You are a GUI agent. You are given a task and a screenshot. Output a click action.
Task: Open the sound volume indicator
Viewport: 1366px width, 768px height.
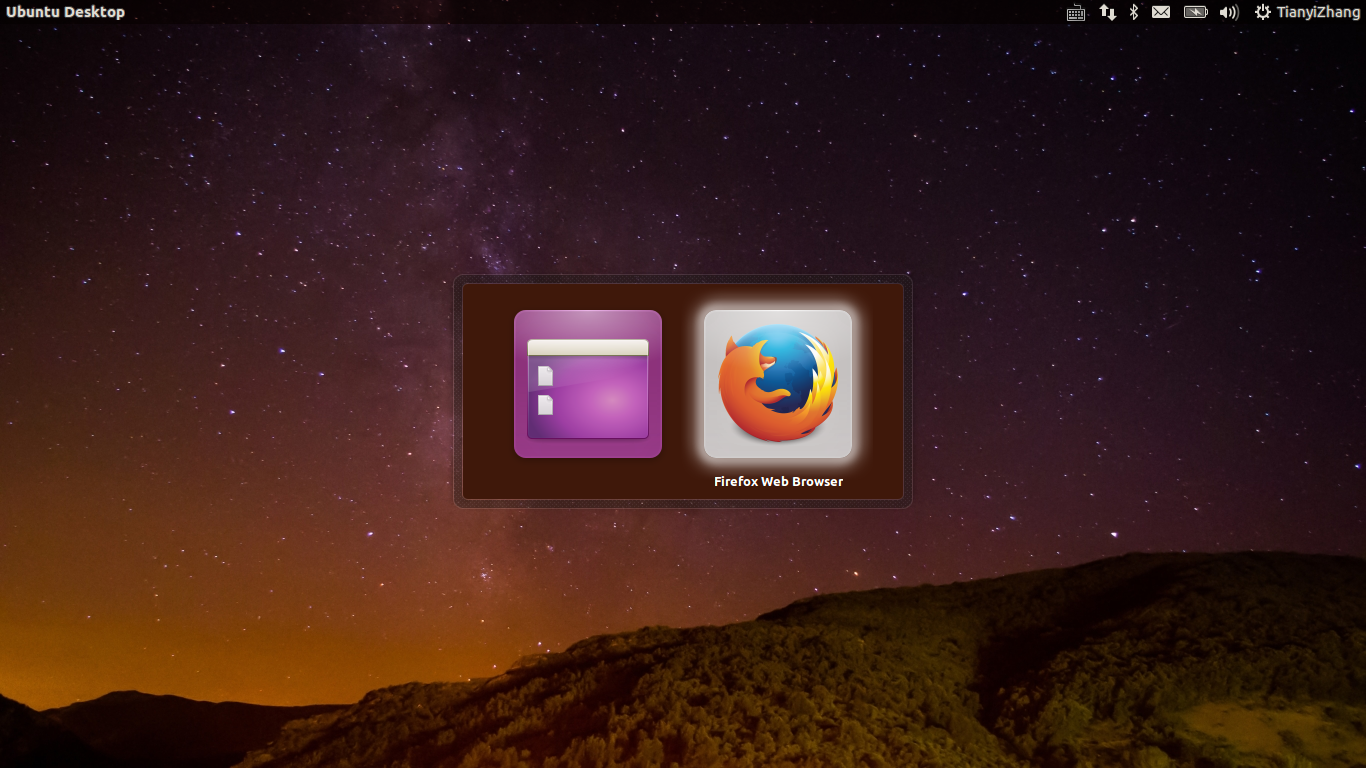tap(1229, 12)
